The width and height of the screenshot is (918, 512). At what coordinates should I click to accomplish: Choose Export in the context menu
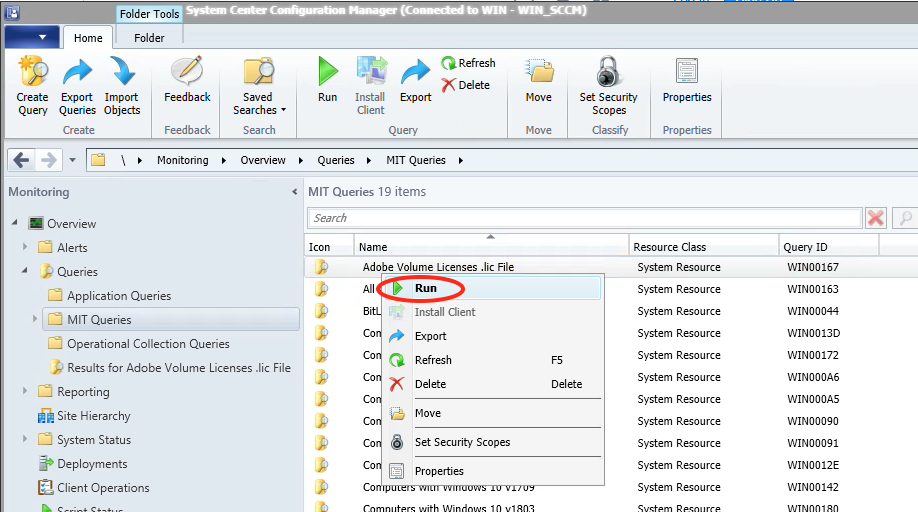point(492,336)
